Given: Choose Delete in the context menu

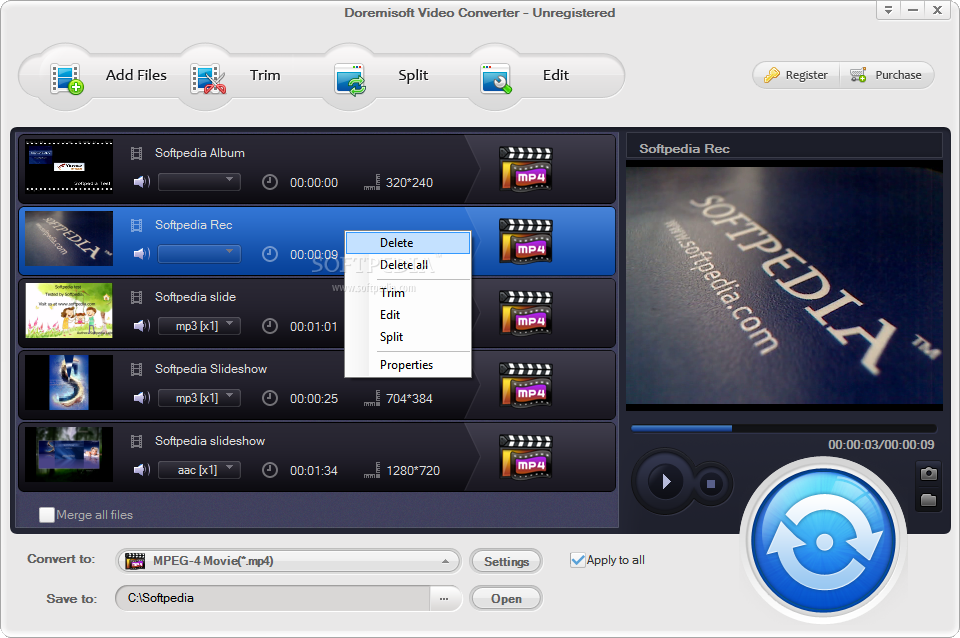Looking at the screenshot, I should point(408,243).
